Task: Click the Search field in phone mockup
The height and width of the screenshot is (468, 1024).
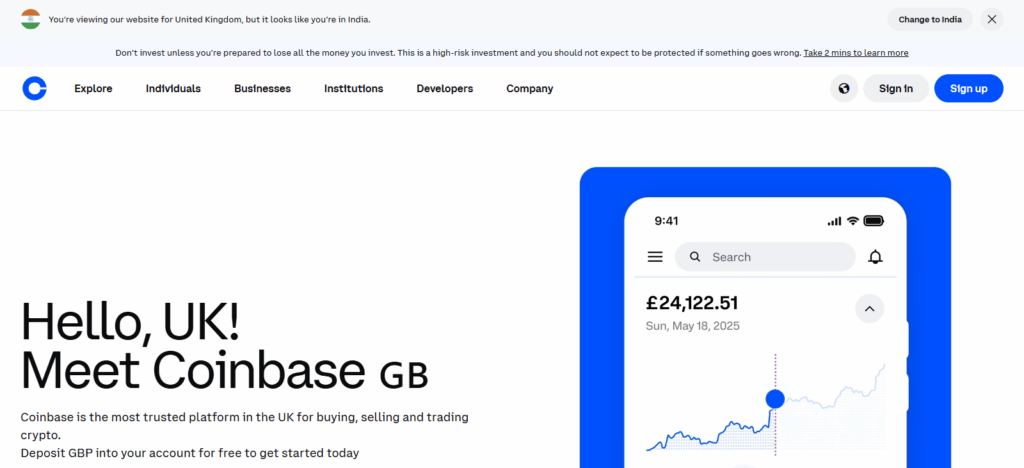Action: click(x=765, y=257)
